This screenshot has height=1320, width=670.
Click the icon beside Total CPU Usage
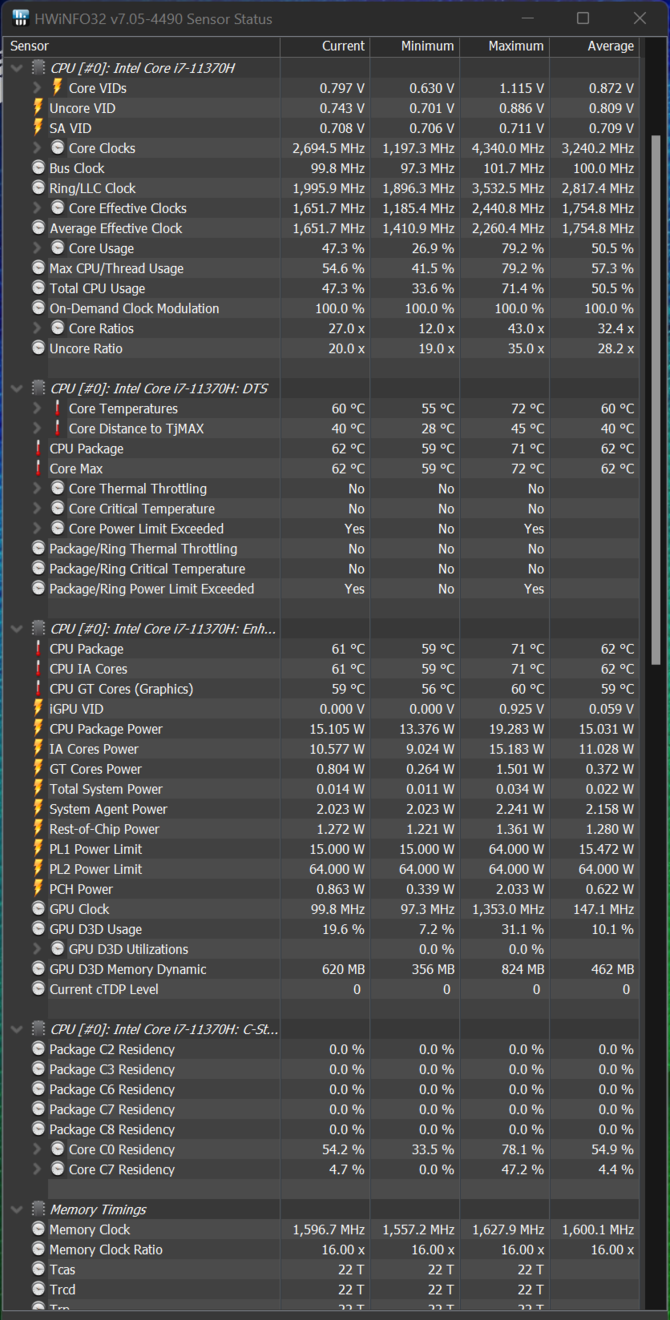pos(39,288)
